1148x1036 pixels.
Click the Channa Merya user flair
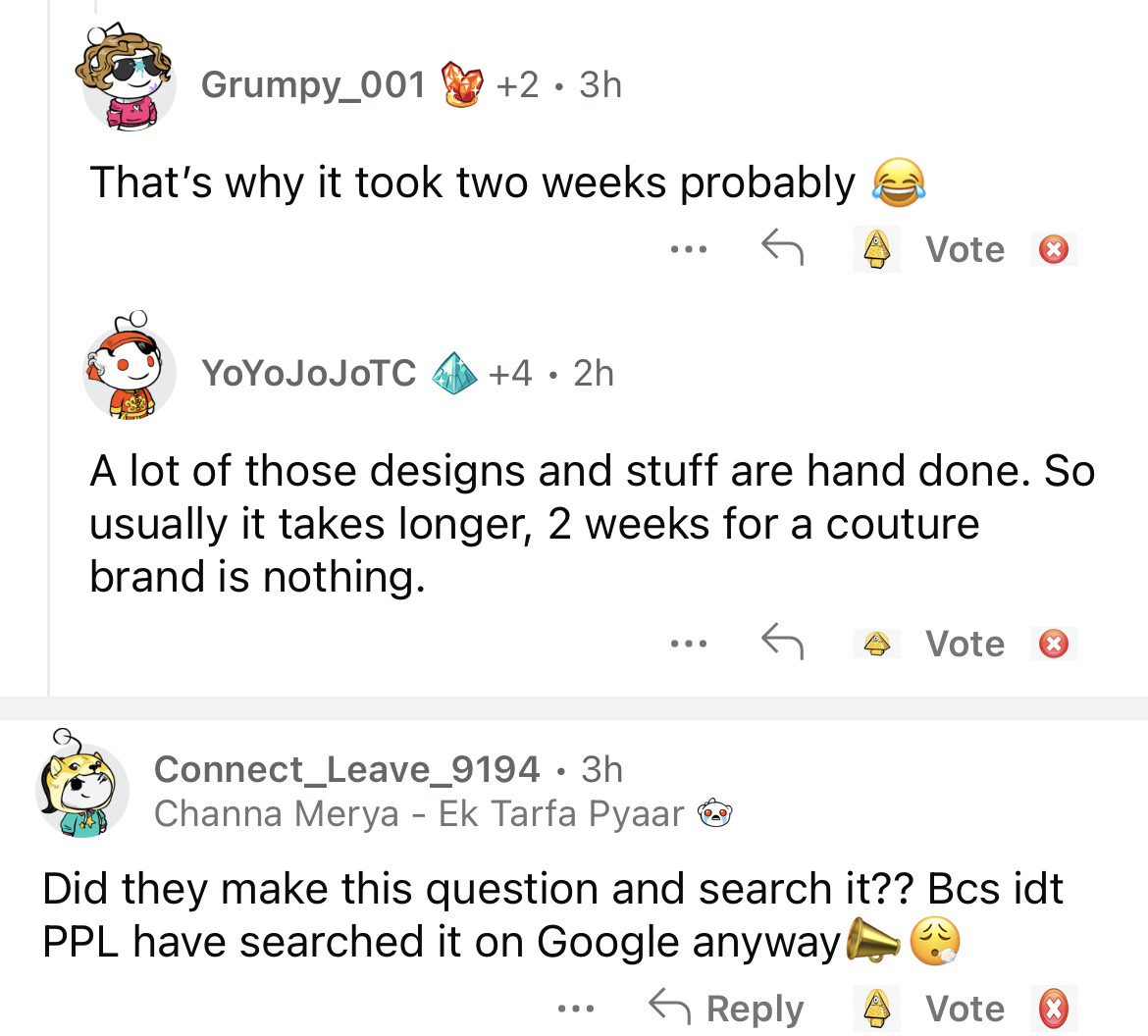(x=419, y=813)
